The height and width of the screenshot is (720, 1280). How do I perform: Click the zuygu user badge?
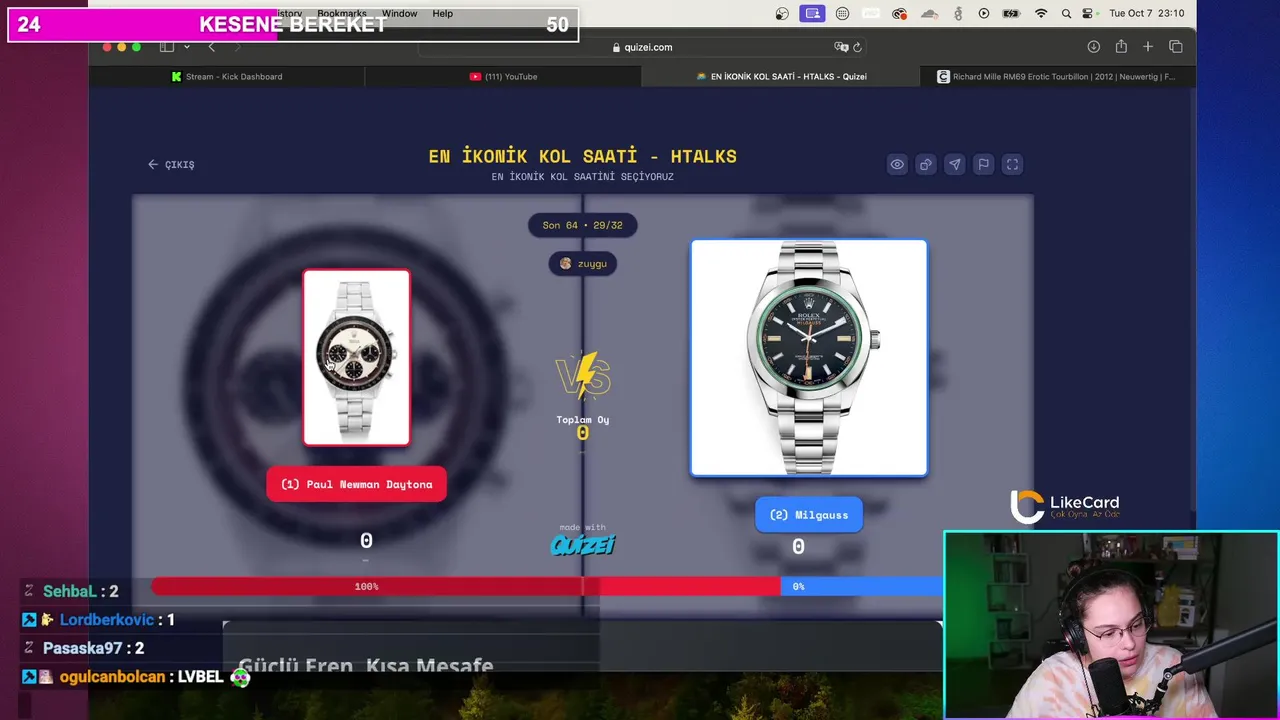pyautogui.click(x=583, y=264)
